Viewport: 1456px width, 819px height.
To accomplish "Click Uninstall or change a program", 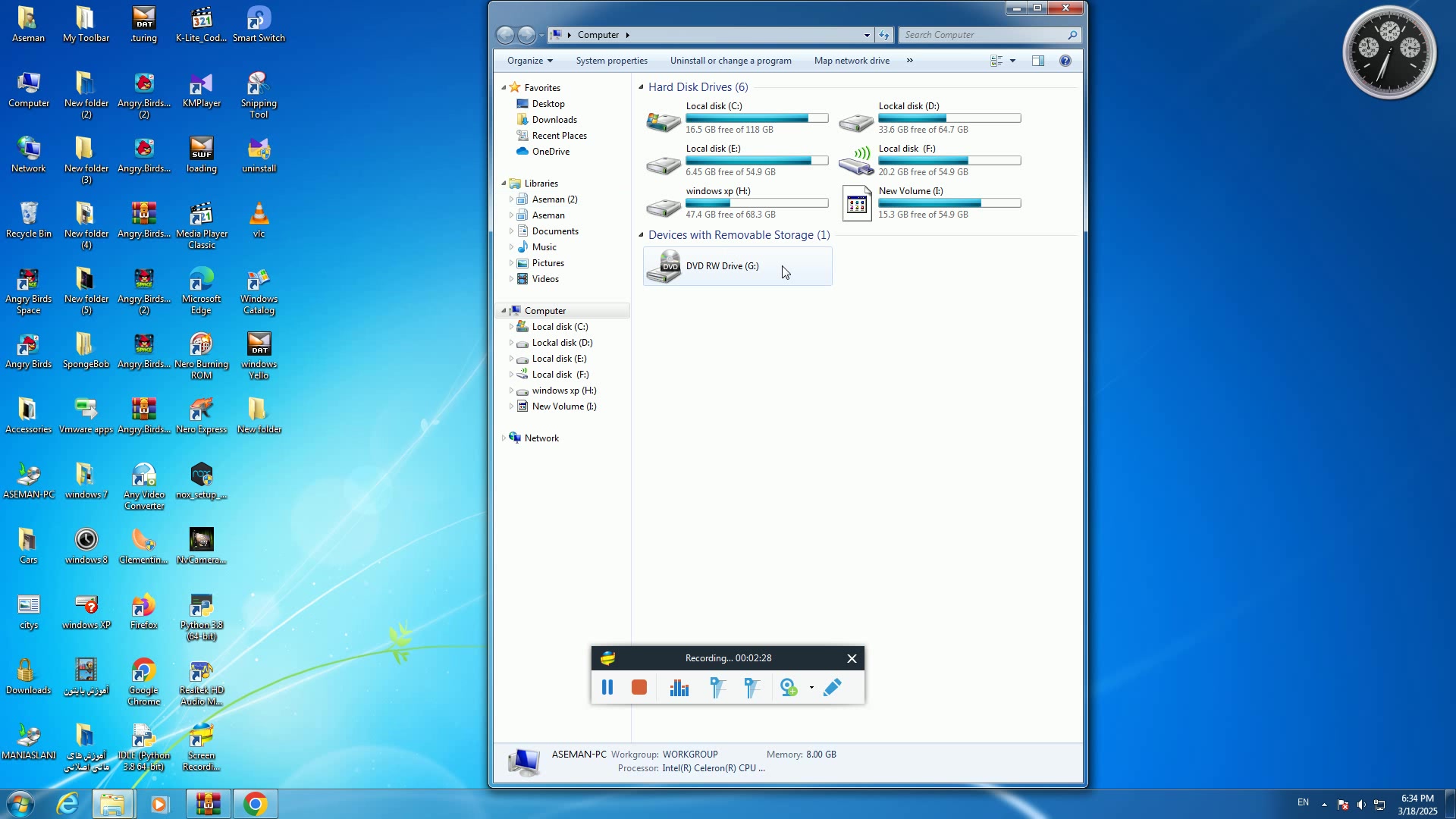I will tap(730, 61).
